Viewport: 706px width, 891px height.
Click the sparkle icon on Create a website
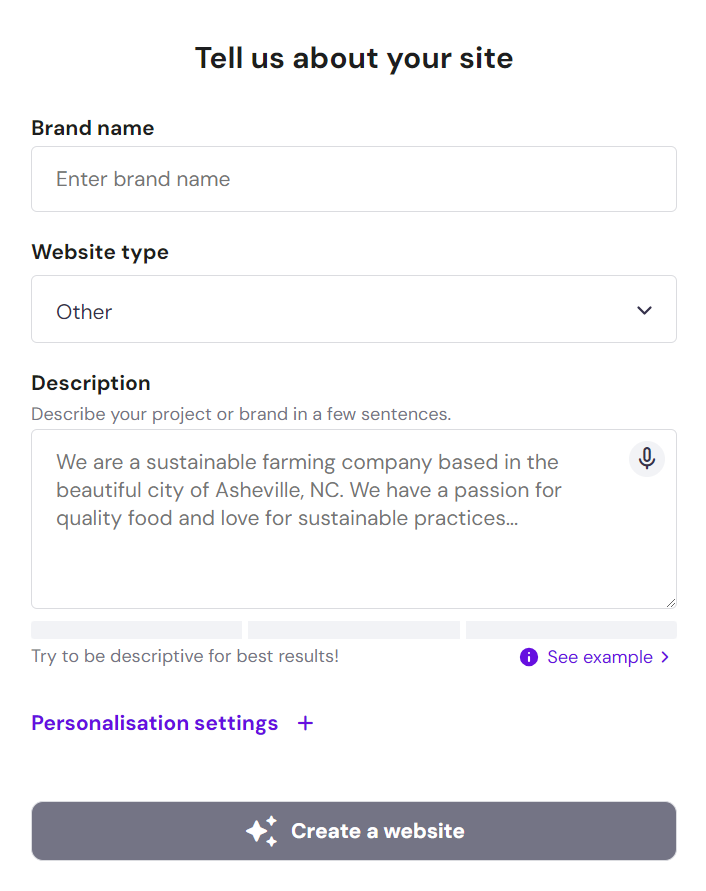tap(261, 831)
